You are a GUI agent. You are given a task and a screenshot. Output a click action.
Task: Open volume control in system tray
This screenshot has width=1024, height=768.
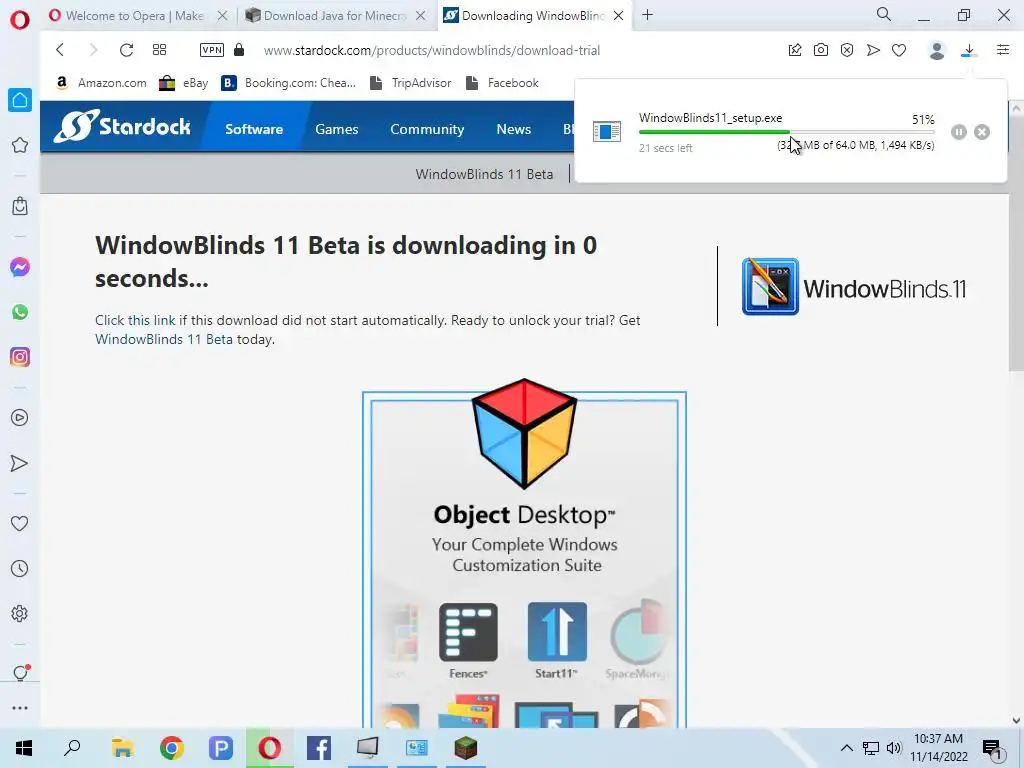(894, 748)
